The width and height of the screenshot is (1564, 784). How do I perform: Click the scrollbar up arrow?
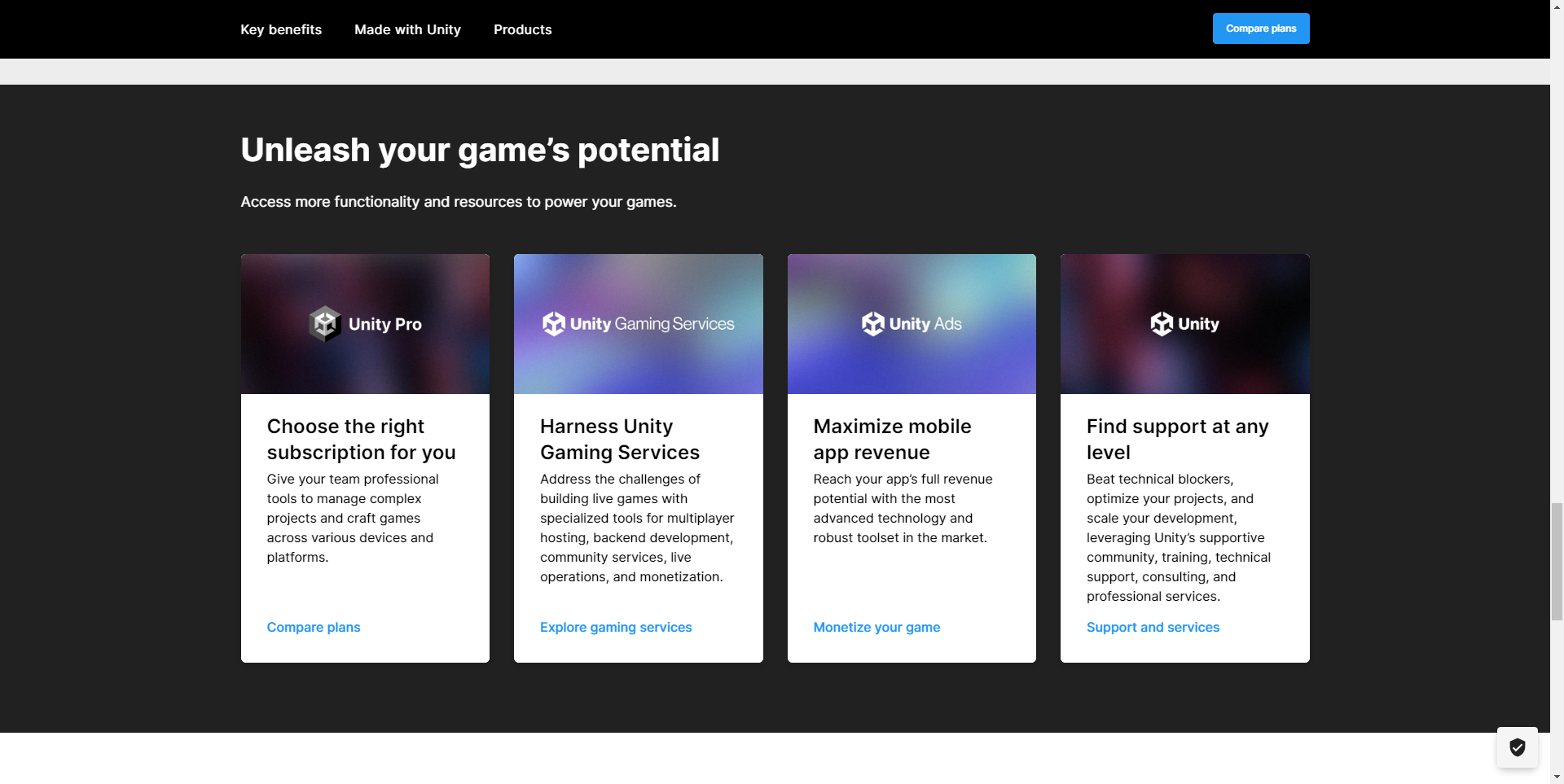[x=1557, y=6]
